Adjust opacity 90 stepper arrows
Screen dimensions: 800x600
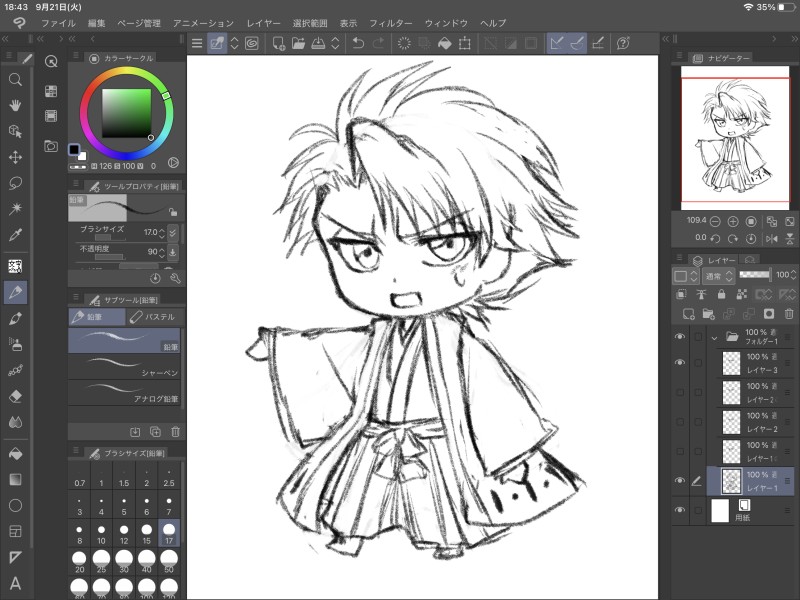[x=162, y=253]
